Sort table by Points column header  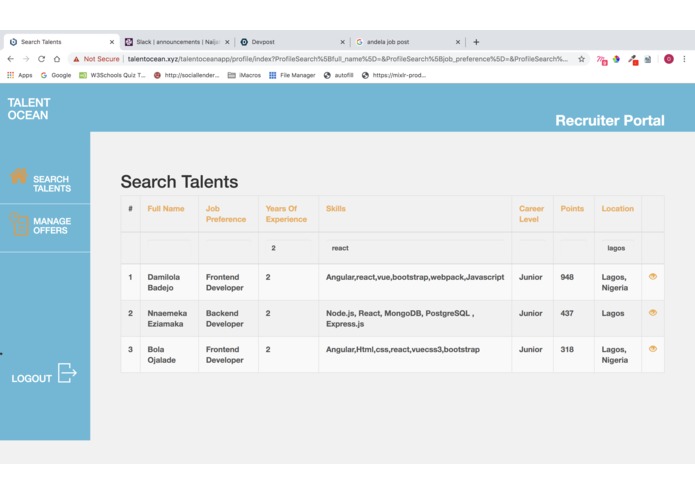point(572,209)
